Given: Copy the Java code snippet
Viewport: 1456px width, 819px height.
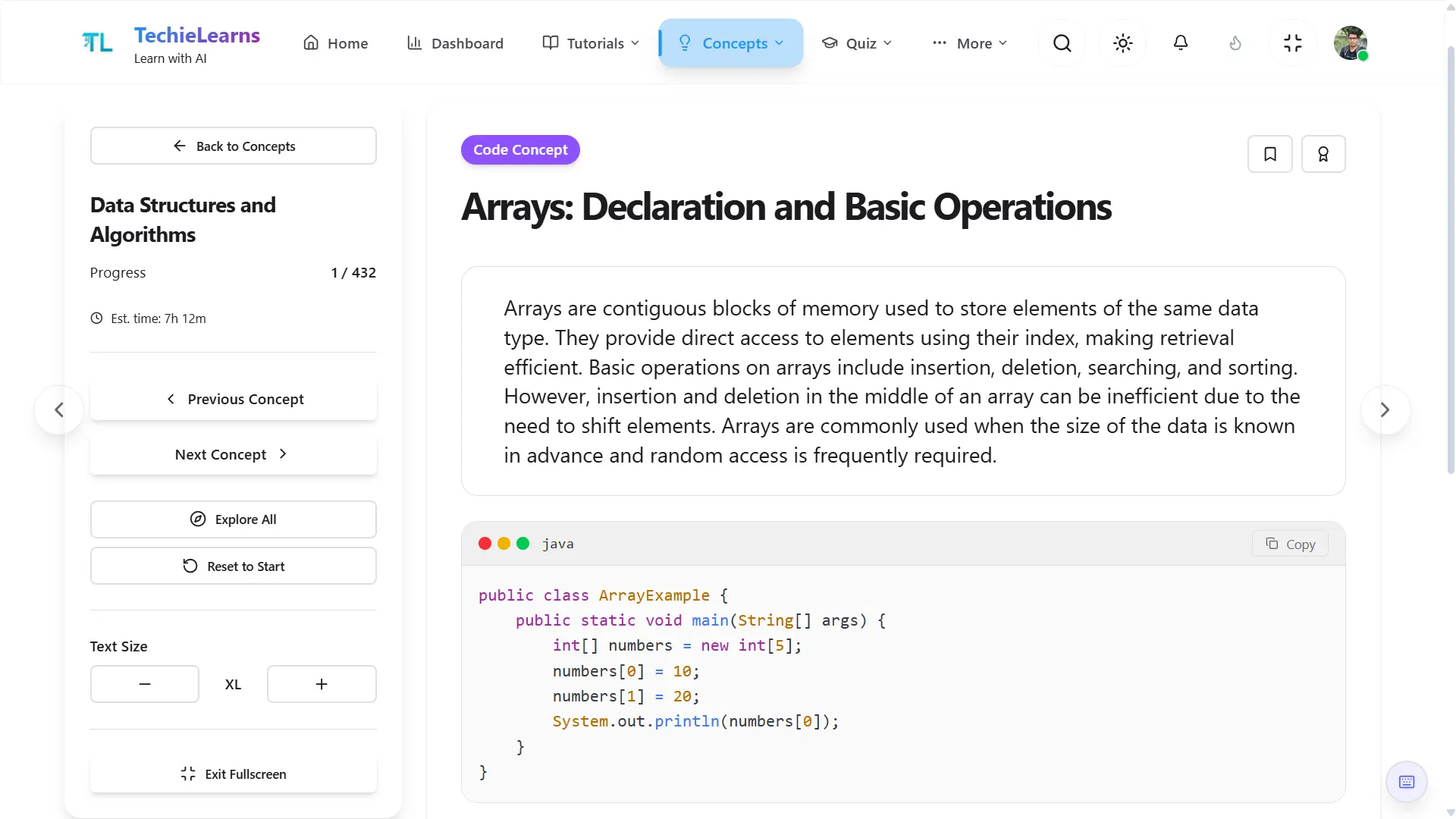Looking at the screenshot, I should (1290, 544).
